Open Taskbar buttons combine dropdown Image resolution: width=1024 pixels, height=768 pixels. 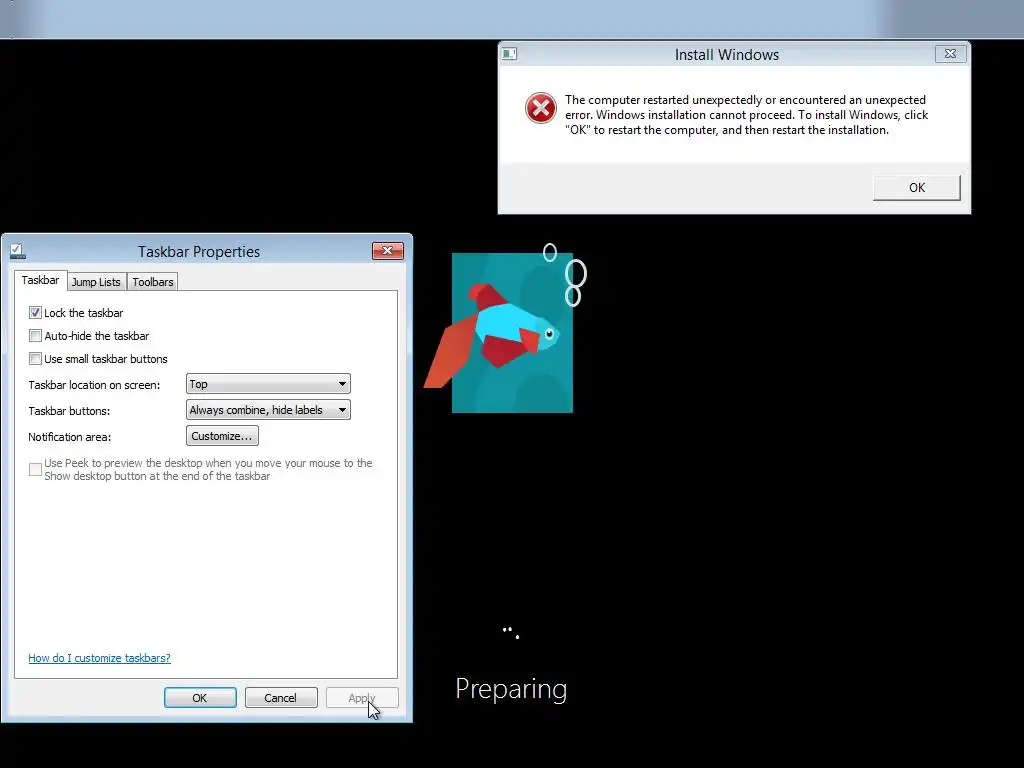[268, 410]
